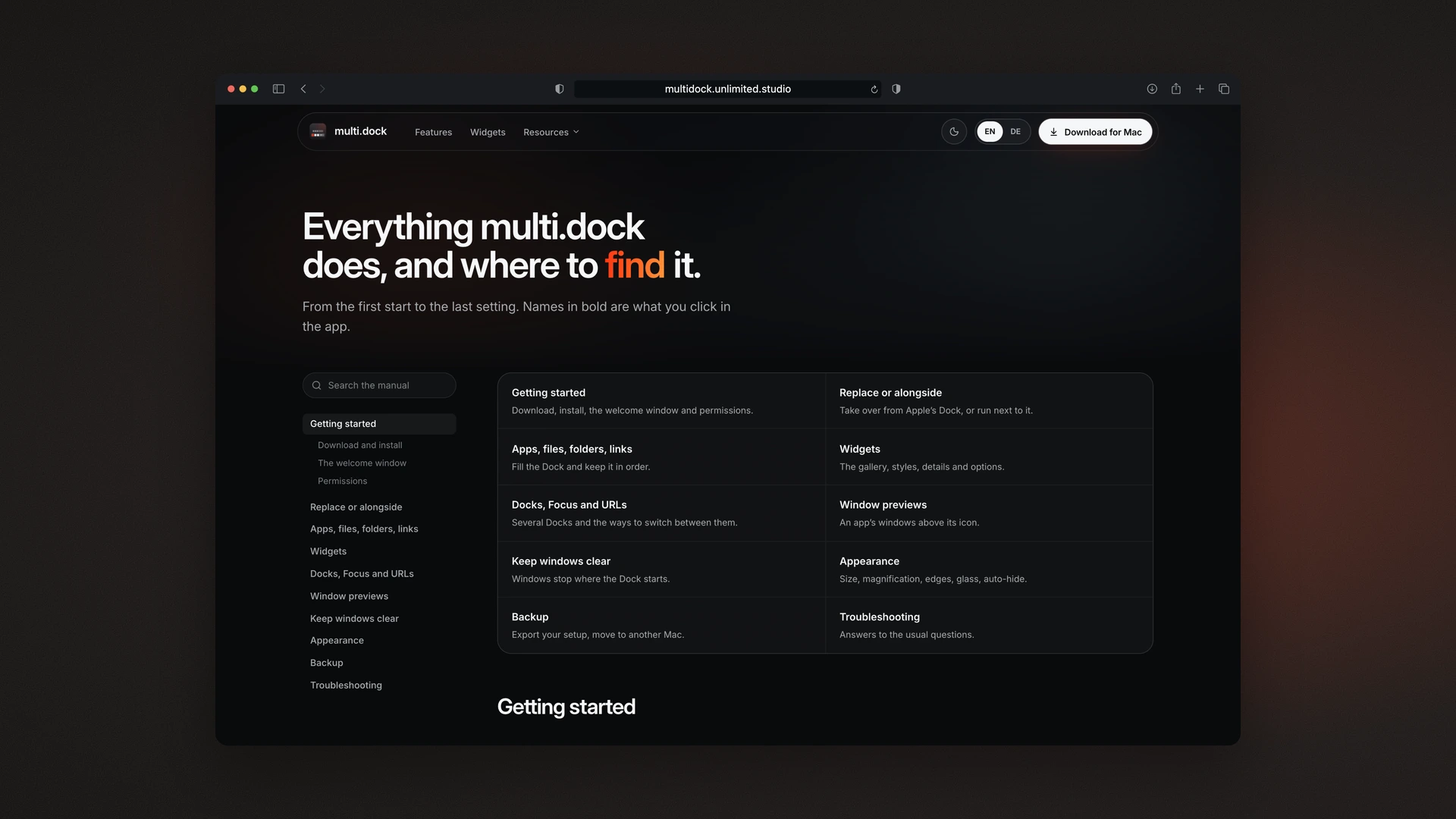Select Replace or alongside in sidebar
The width and height of the screenshot is (1456, 819).
[356, 507]
